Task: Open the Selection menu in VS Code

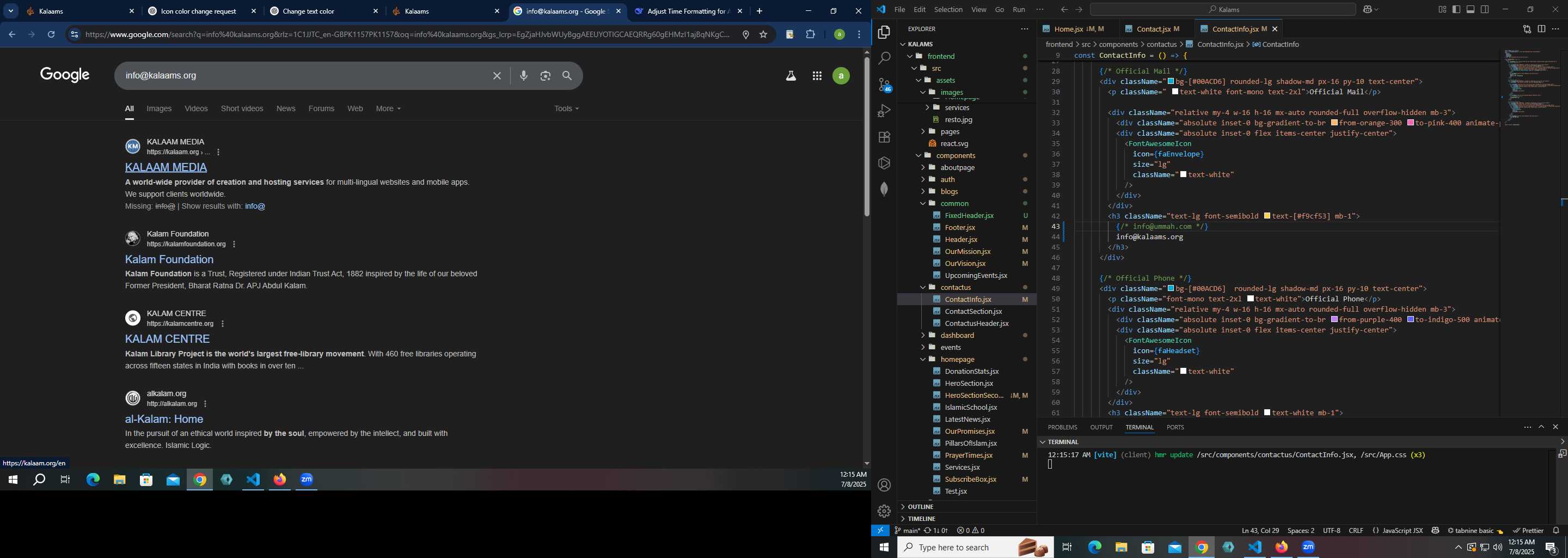Action: [x=948, y=10]
